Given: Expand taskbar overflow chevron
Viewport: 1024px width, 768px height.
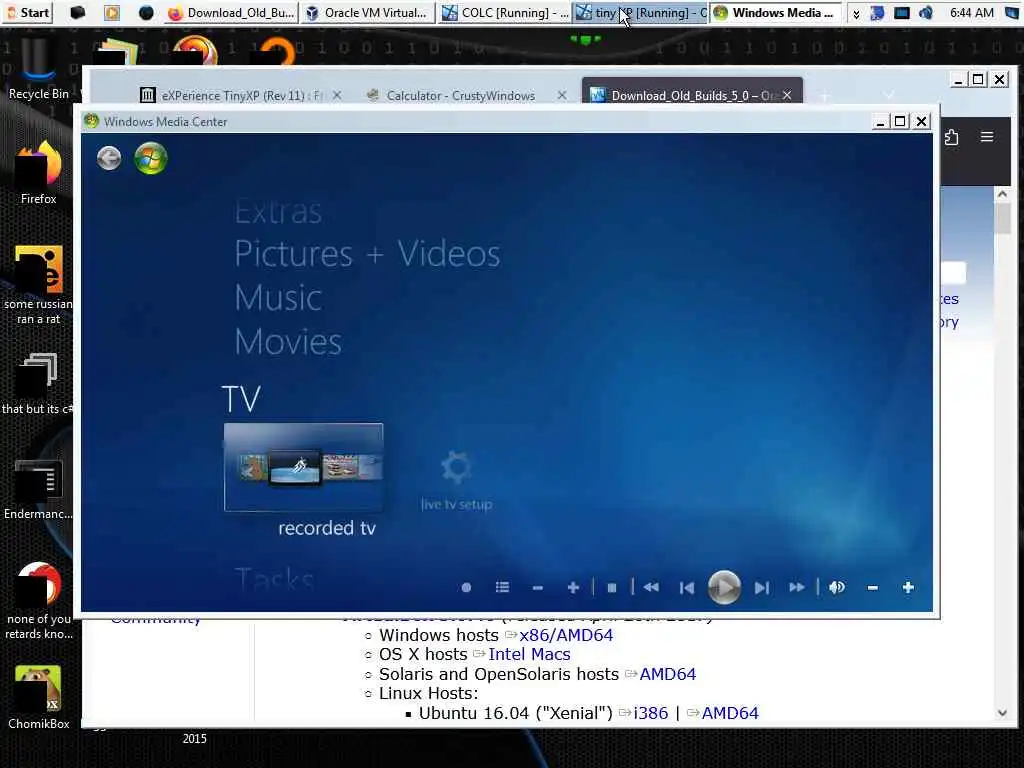Looking at the screenshot, I should pyautogui.click(x=856, y=13).
